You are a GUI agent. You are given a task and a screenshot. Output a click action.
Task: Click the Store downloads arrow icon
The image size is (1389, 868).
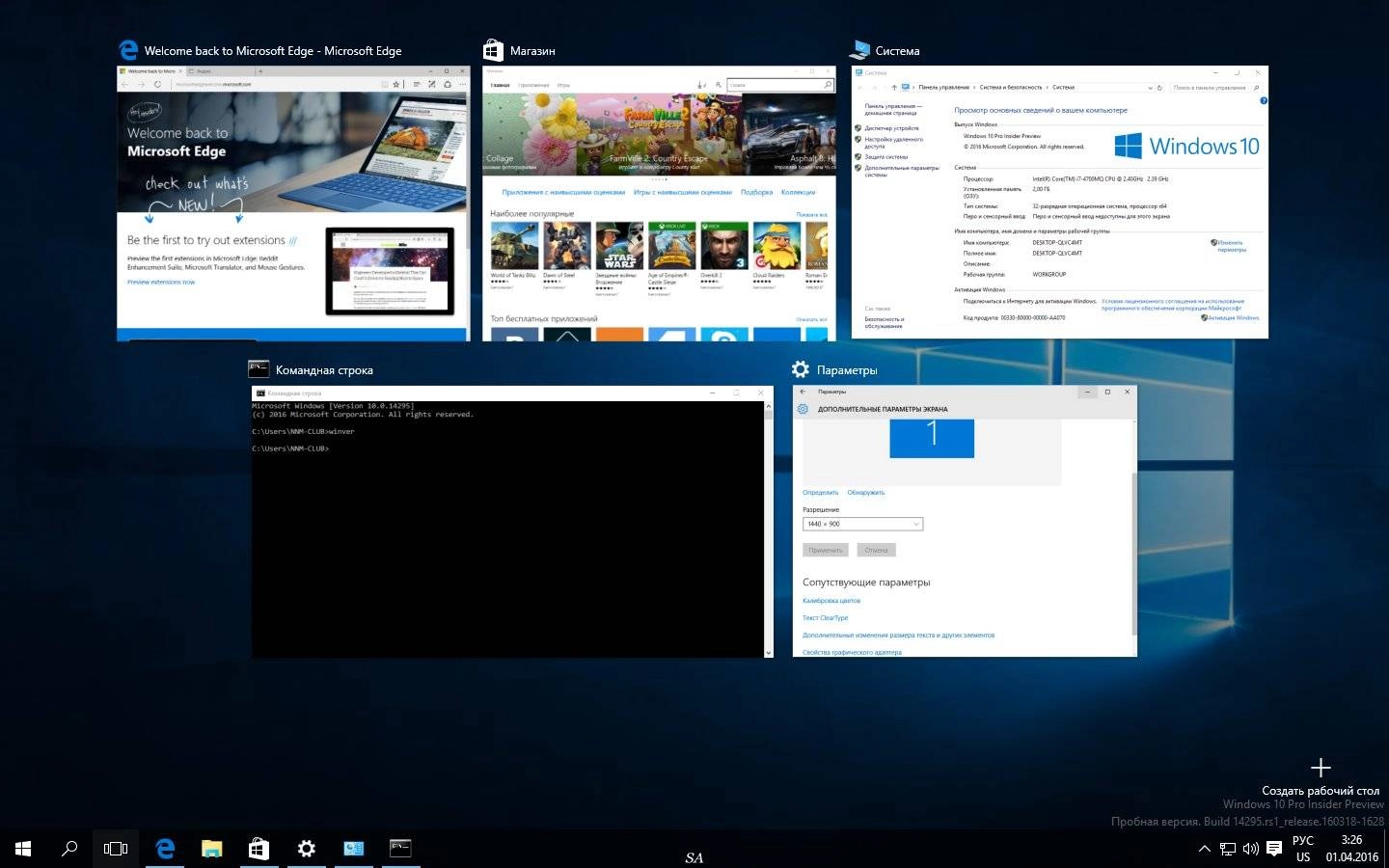click(701, 85)
